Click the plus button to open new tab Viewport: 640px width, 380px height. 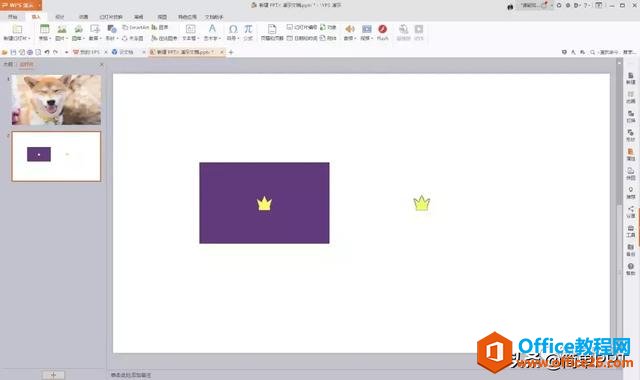231,52
